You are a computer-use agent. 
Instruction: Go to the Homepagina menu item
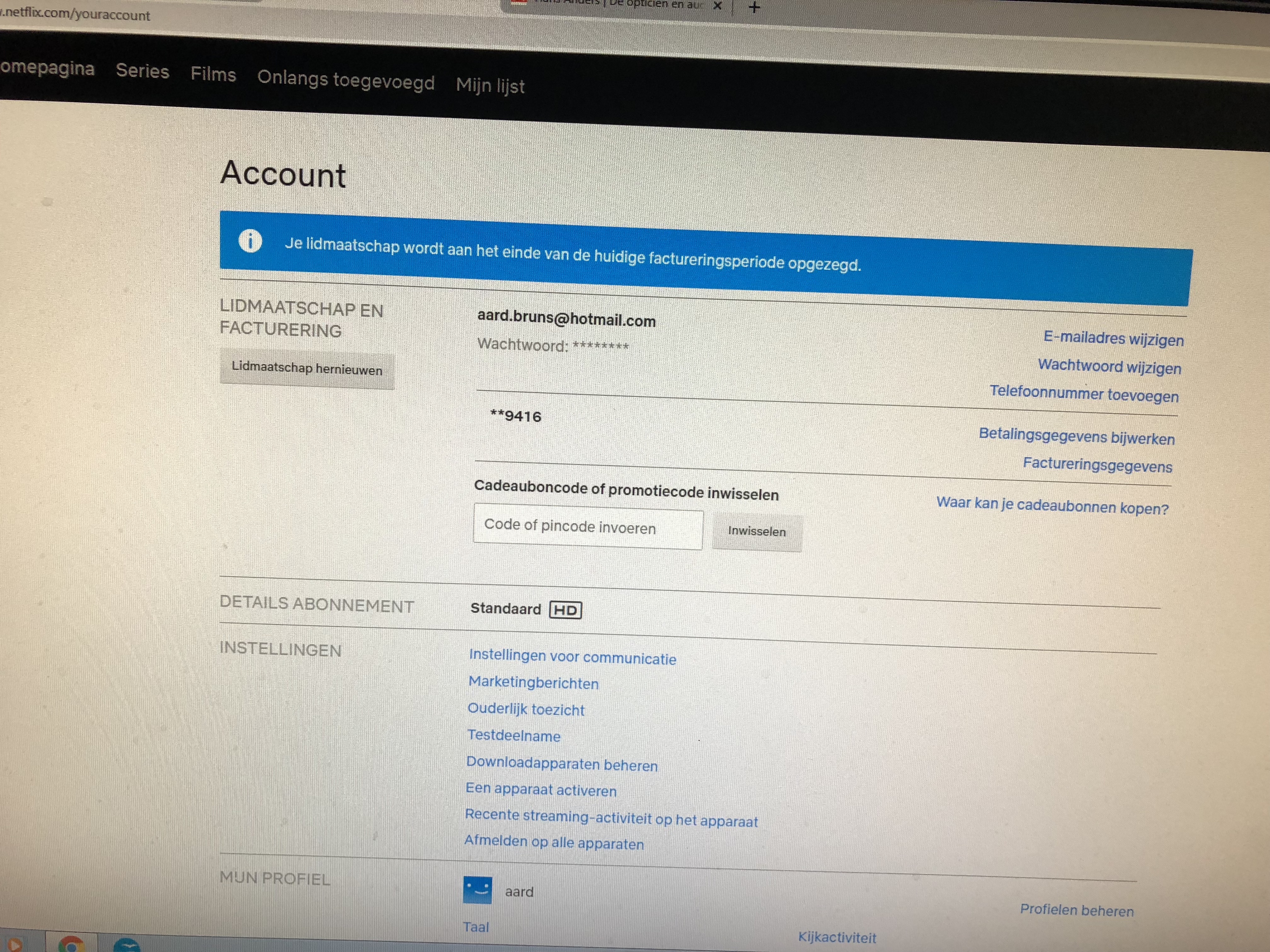47,67
